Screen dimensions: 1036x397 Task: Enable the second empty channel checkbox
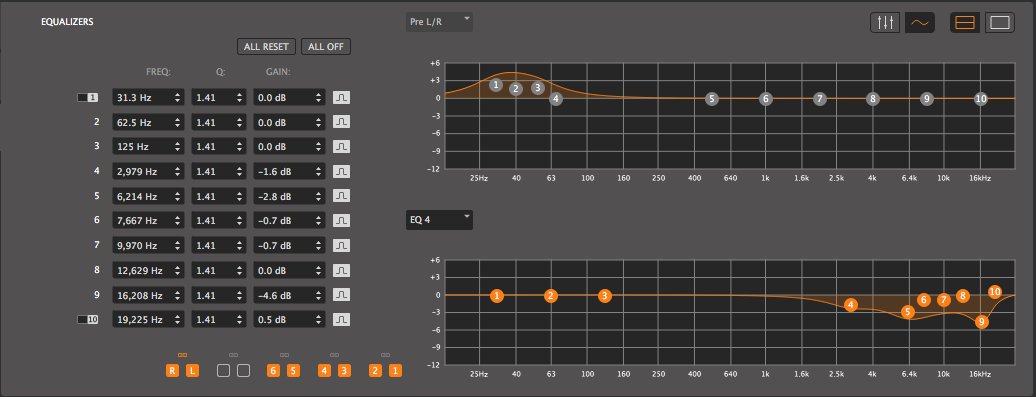(243, 371)
